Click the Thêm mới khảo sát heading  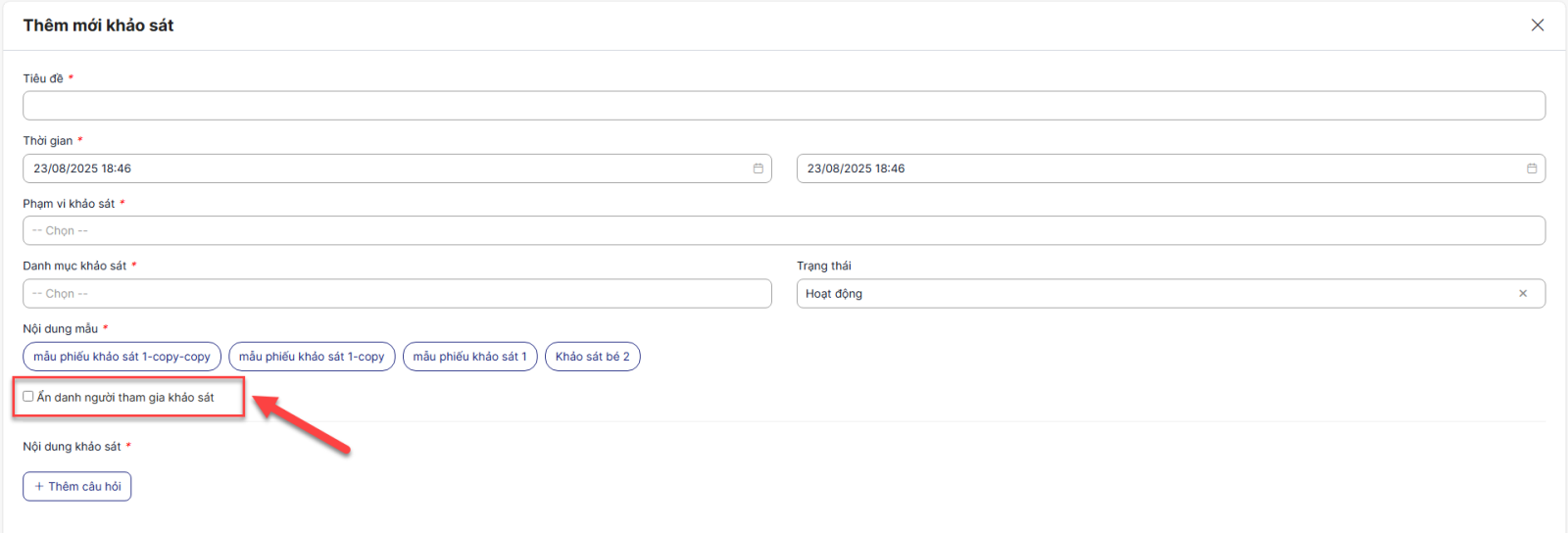[98, 25]
